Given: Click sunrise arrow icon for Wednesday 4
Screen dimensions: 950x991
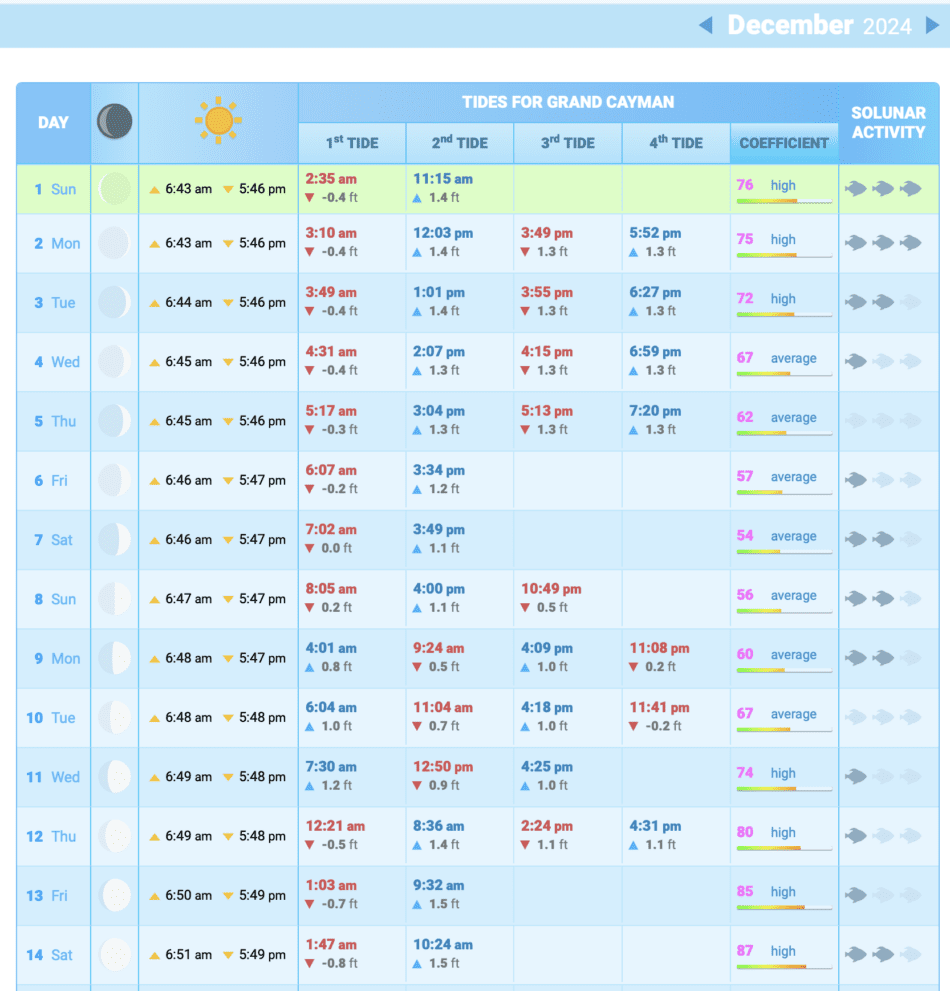Looking at the screenshot, I should coord(154,362).
